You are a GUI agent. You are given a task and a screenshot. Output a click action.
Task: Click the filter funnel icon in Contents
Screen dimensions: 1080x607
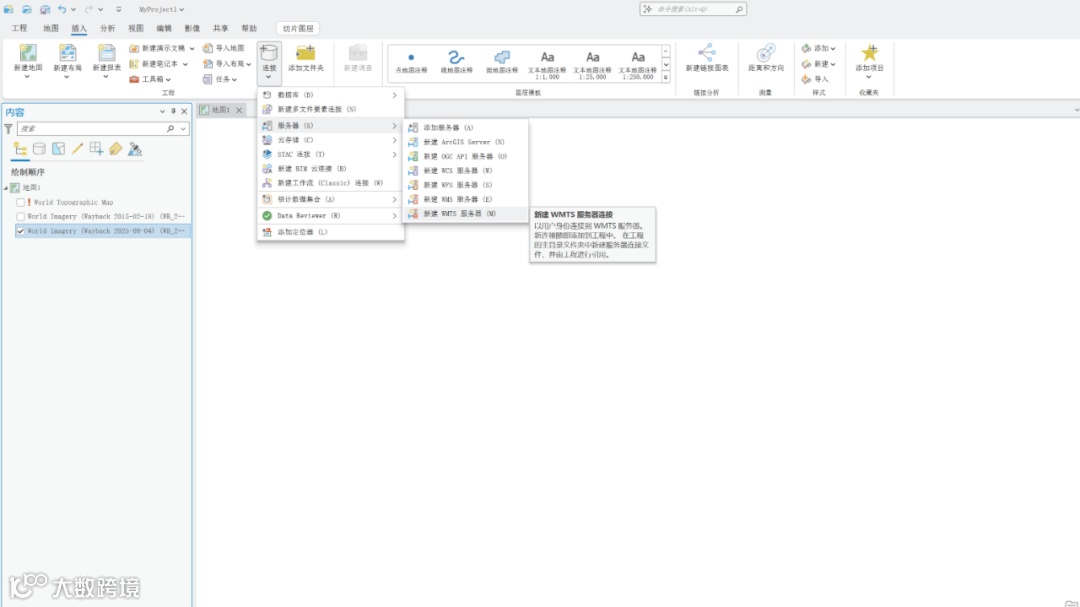click(8, 129)
